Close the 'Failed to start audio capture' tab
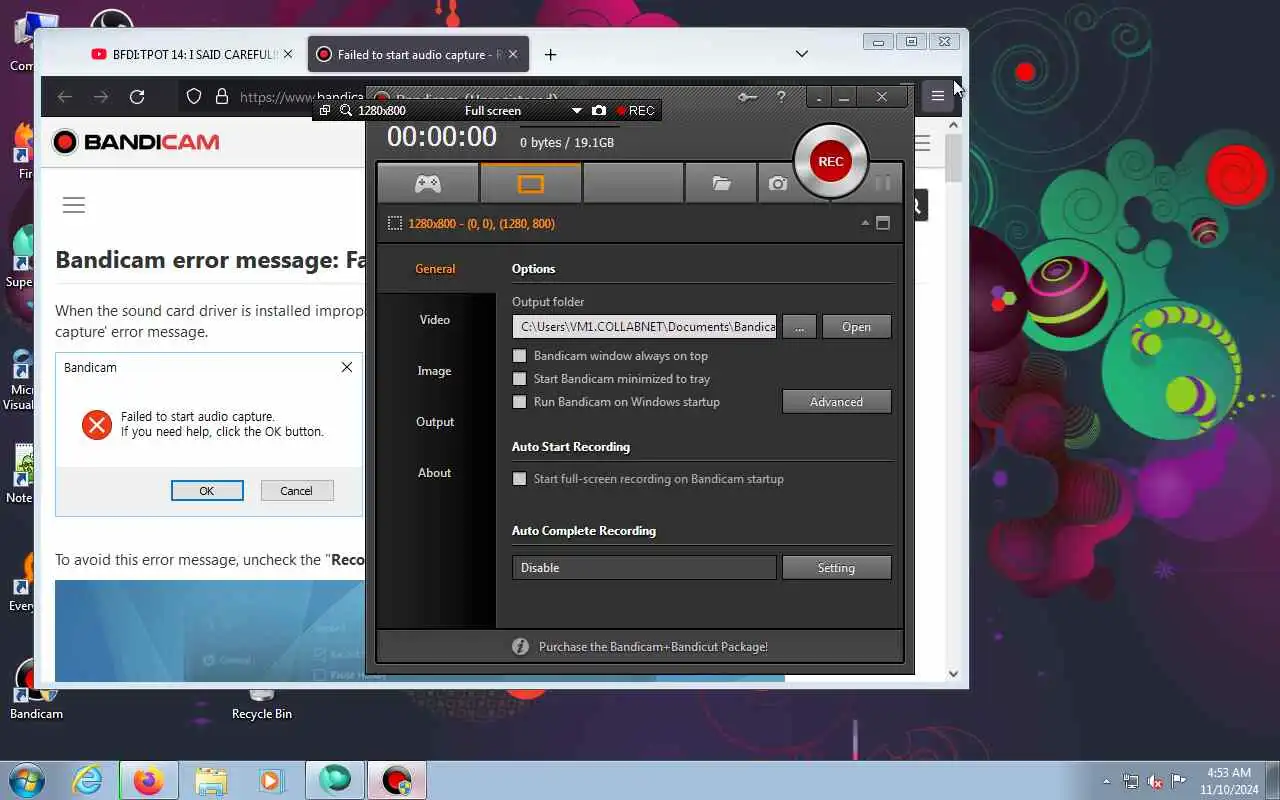The height and width of the screenshot is (800, 1280). [x=513, y=54]
